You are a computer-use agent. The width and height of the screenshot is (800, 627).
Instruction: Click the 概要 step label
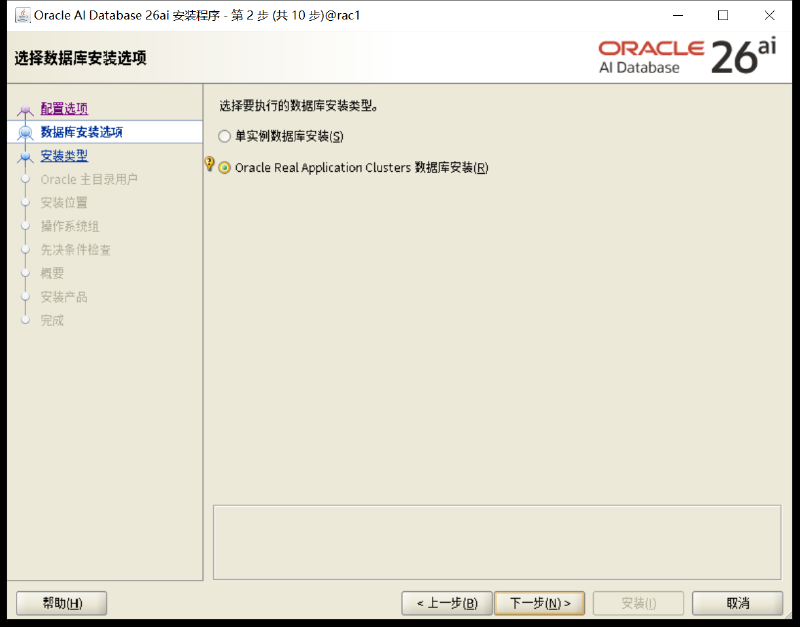click(52, 273)
